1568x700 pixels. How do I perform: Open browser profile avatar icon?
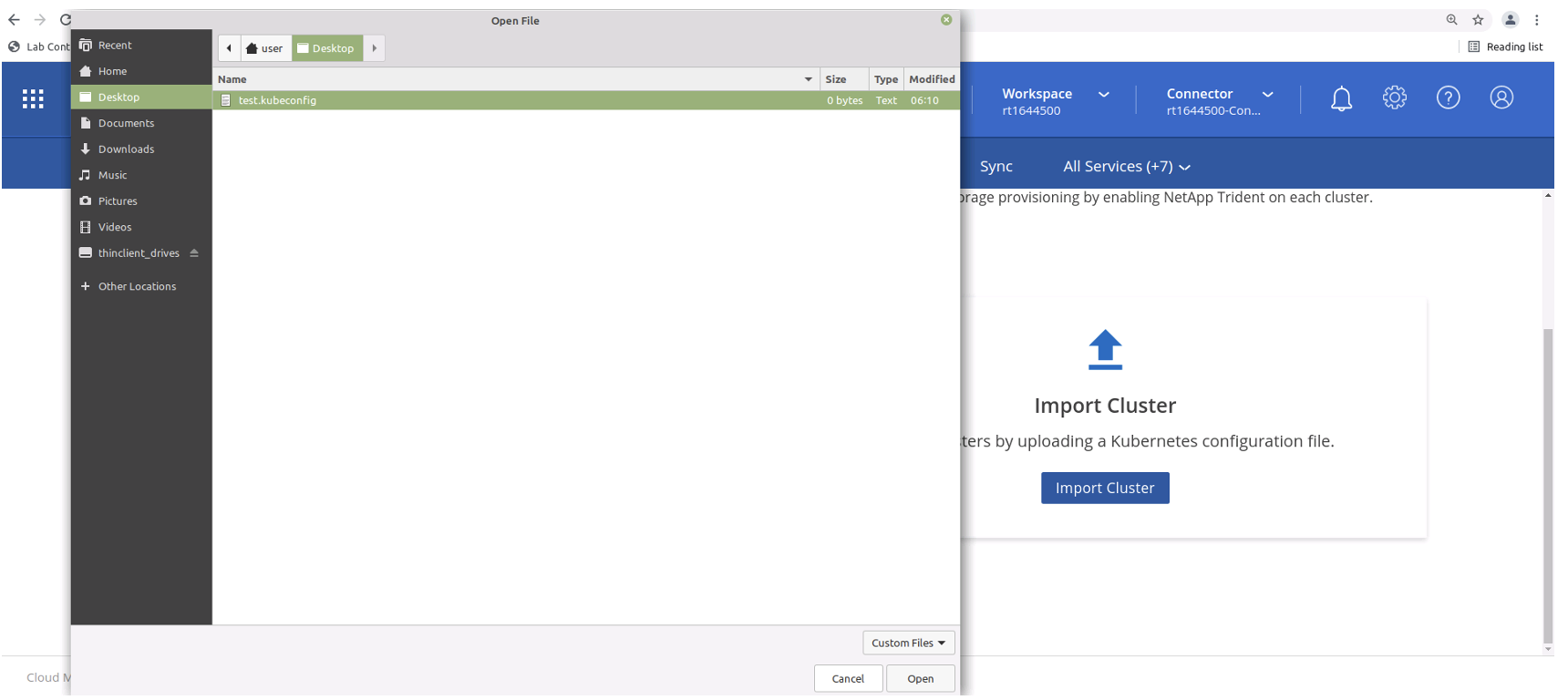pos(1510,19)
